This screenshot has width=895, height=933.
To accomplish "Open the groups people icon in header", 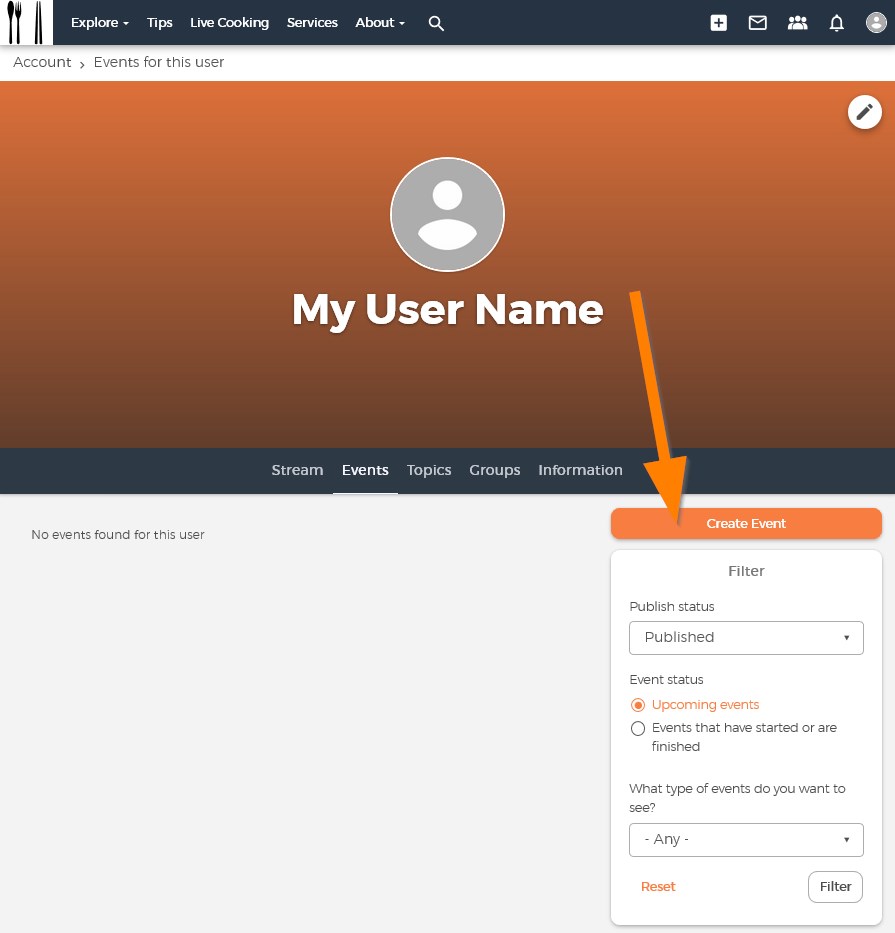I will pyautogui.click(x=797, y=23).
